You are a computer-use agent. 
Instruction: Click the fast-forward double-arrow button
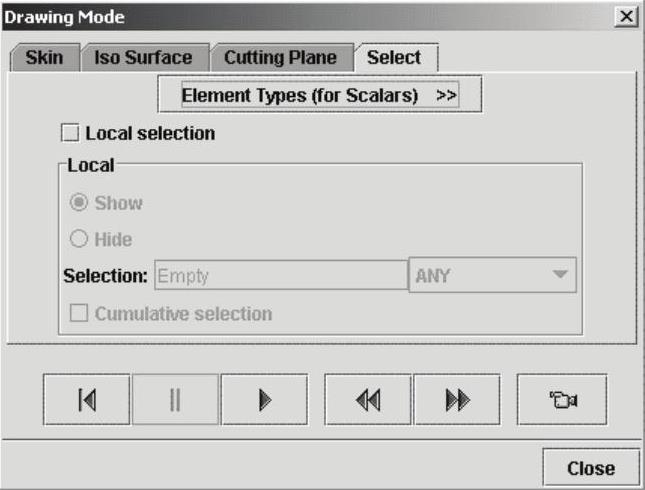point(457,400)
